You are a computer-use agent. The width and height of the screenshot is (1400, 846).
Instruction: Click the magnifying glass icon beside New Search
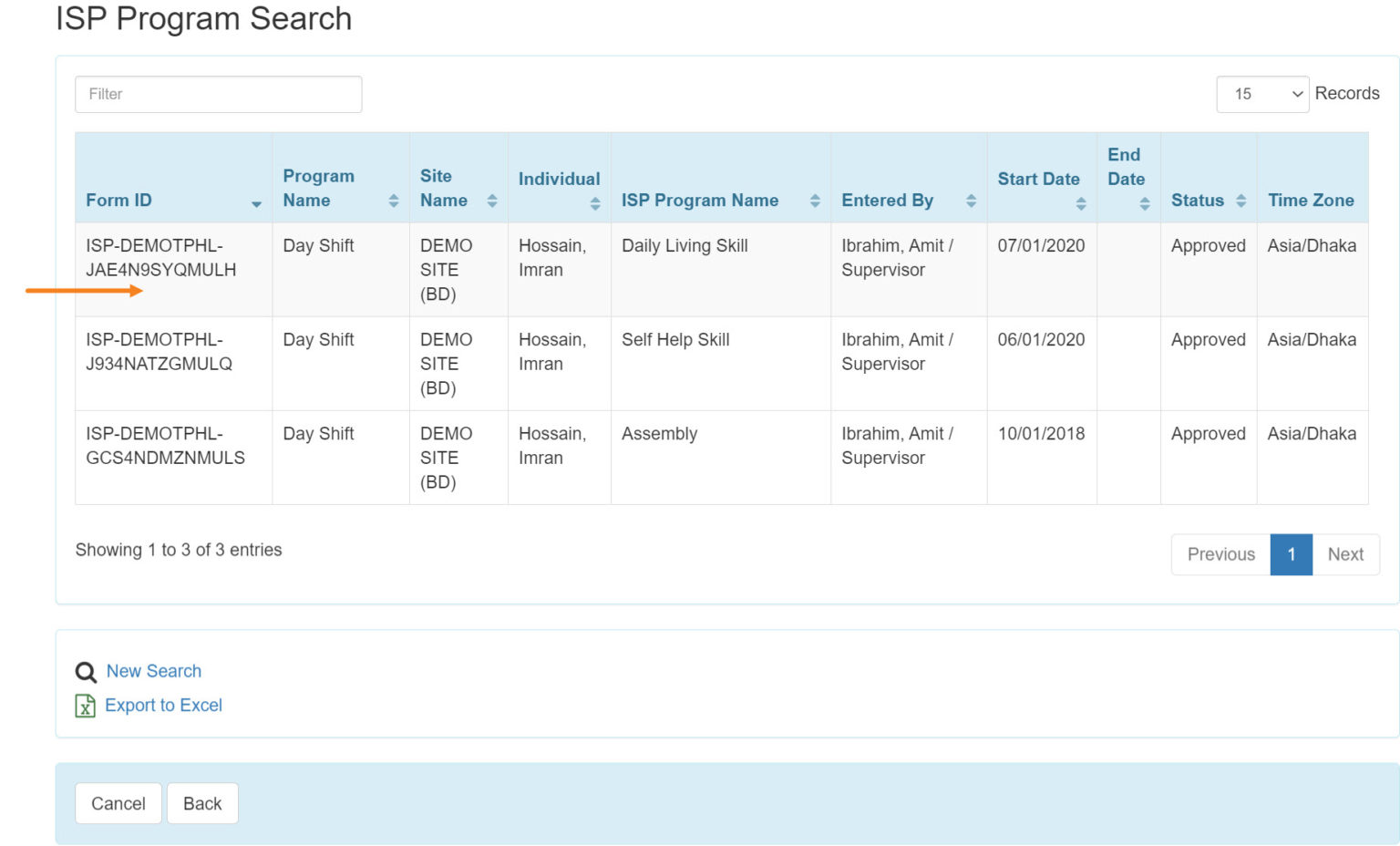86,672
